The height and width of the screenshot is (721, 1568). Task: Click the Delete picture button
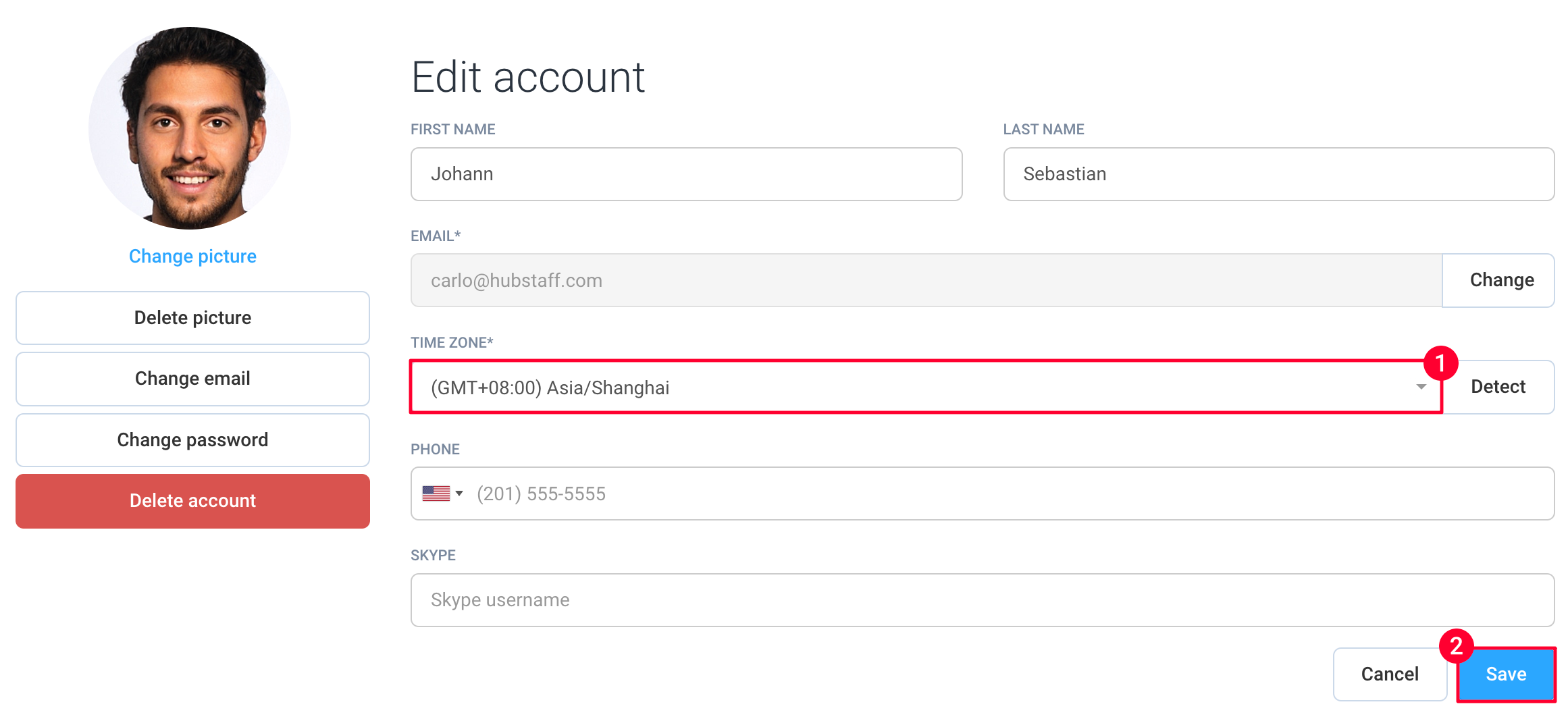pyautogui.click(x=192, y=318)
